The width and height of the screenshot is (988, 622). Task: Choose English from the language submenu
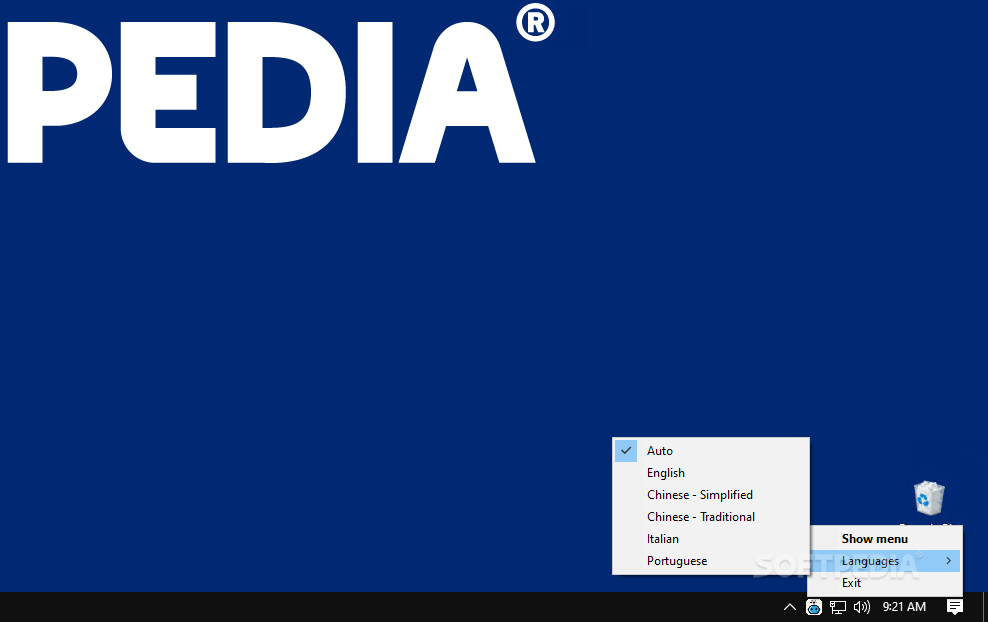[x=711, y=473]
